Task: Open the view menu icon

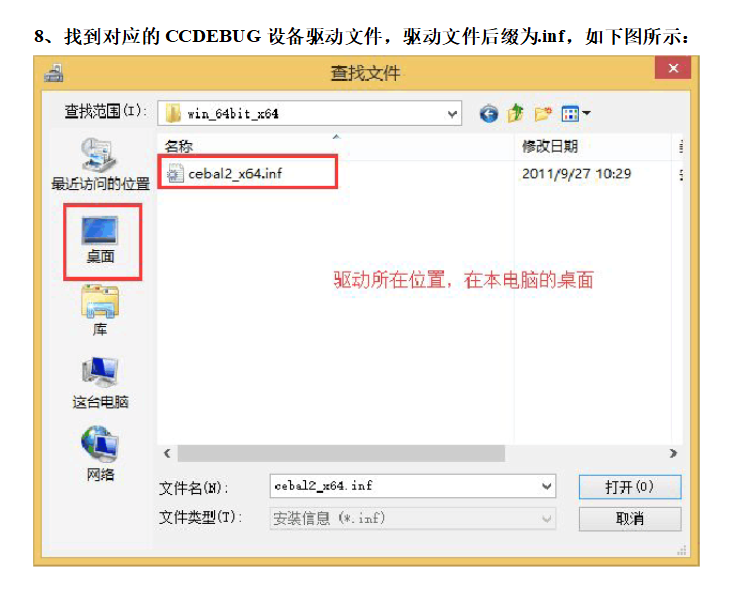Action: point(575,114)
